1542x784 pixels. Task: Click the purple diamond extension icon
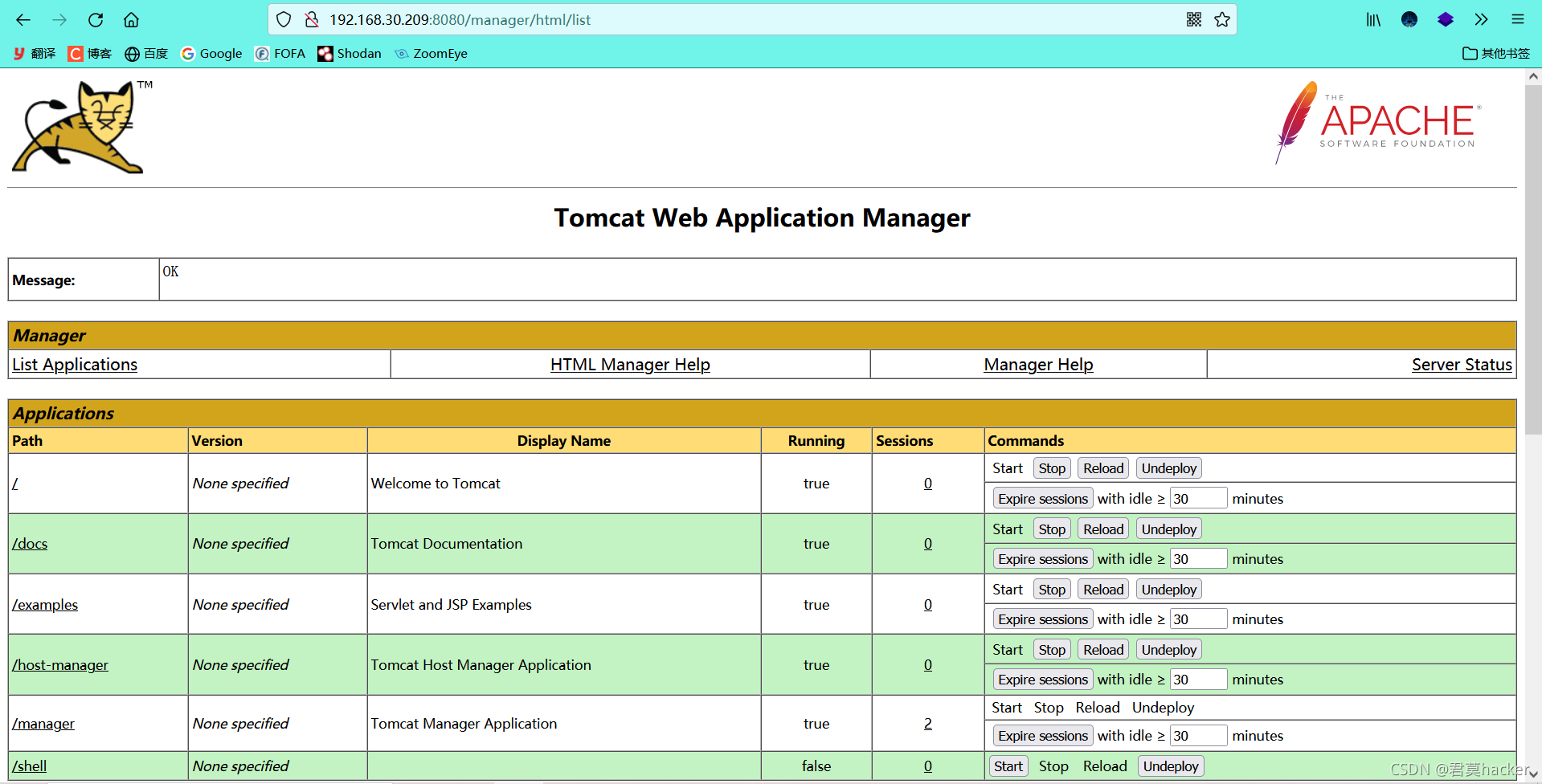(x=1446, y=19)
